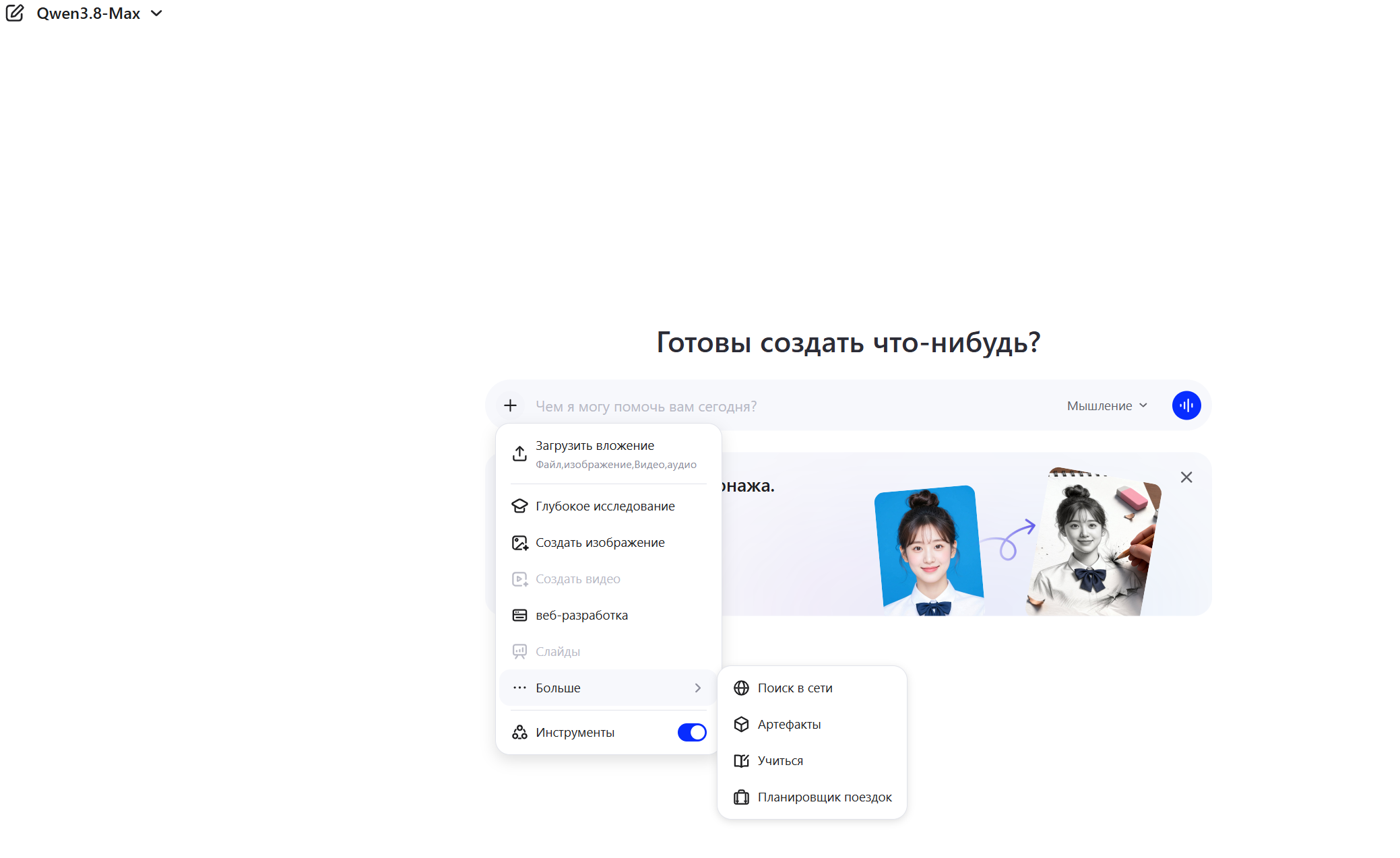The image size is (1400, 858).
Task: Expand the Больше submenu chevron
Action: pos(698,688)
